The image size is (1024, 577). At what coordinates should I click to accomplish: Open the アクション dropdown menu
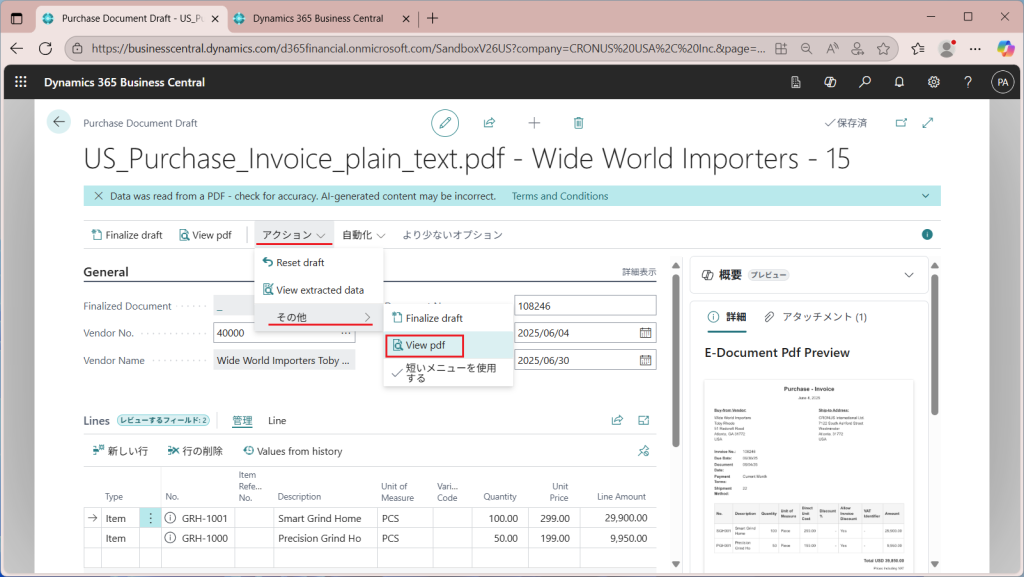click(x=294, y=234)
